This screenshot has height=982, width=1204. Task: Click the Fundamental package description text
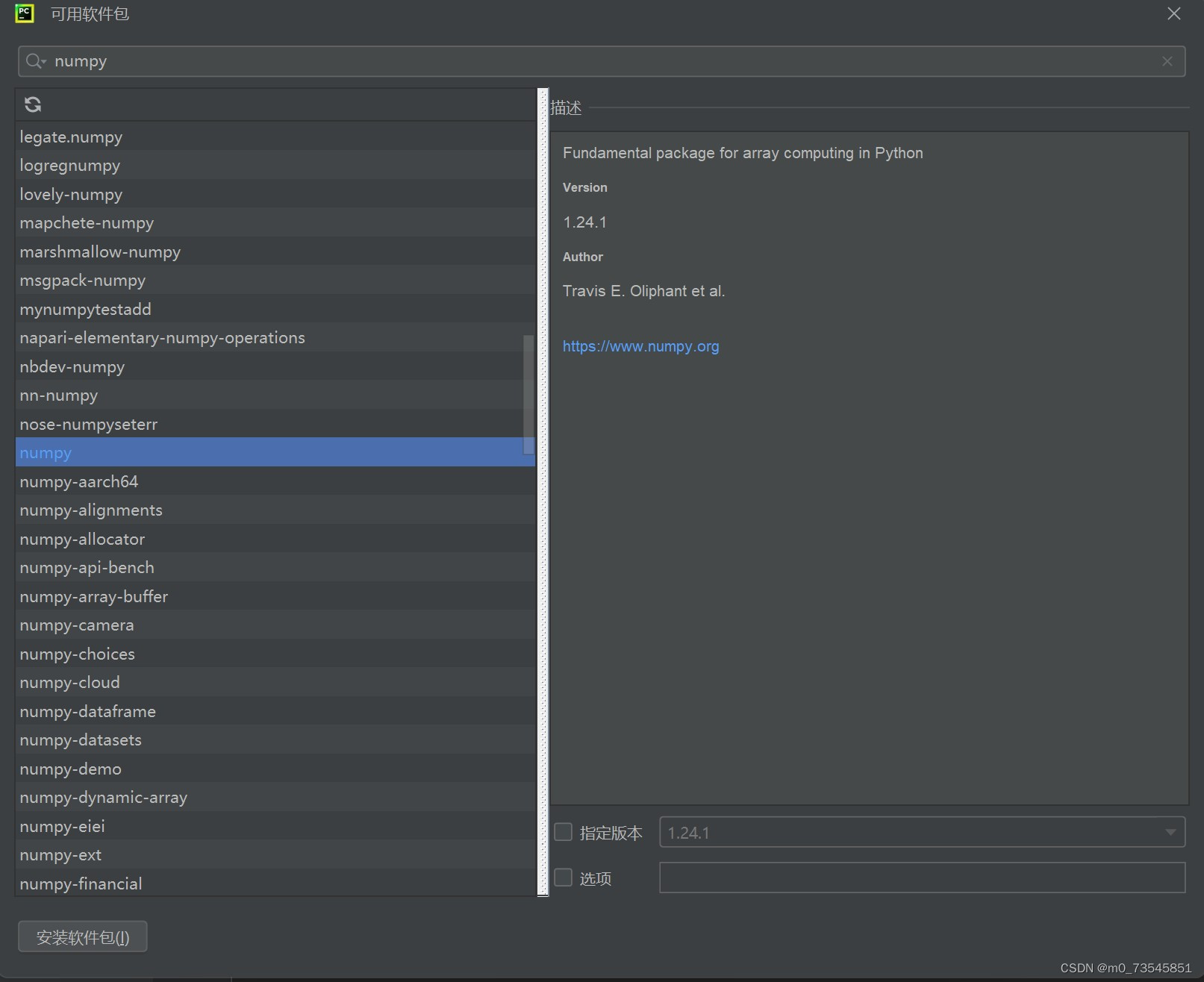pos(743,153)
